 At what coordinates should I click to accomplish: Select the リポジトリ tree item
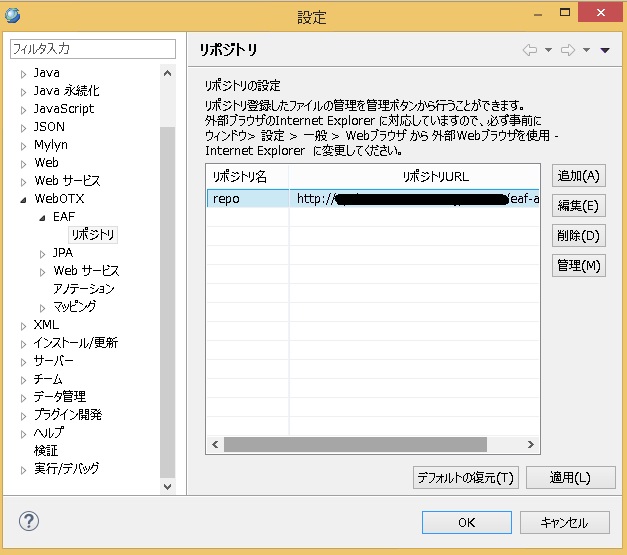click(x=92, y=235)
